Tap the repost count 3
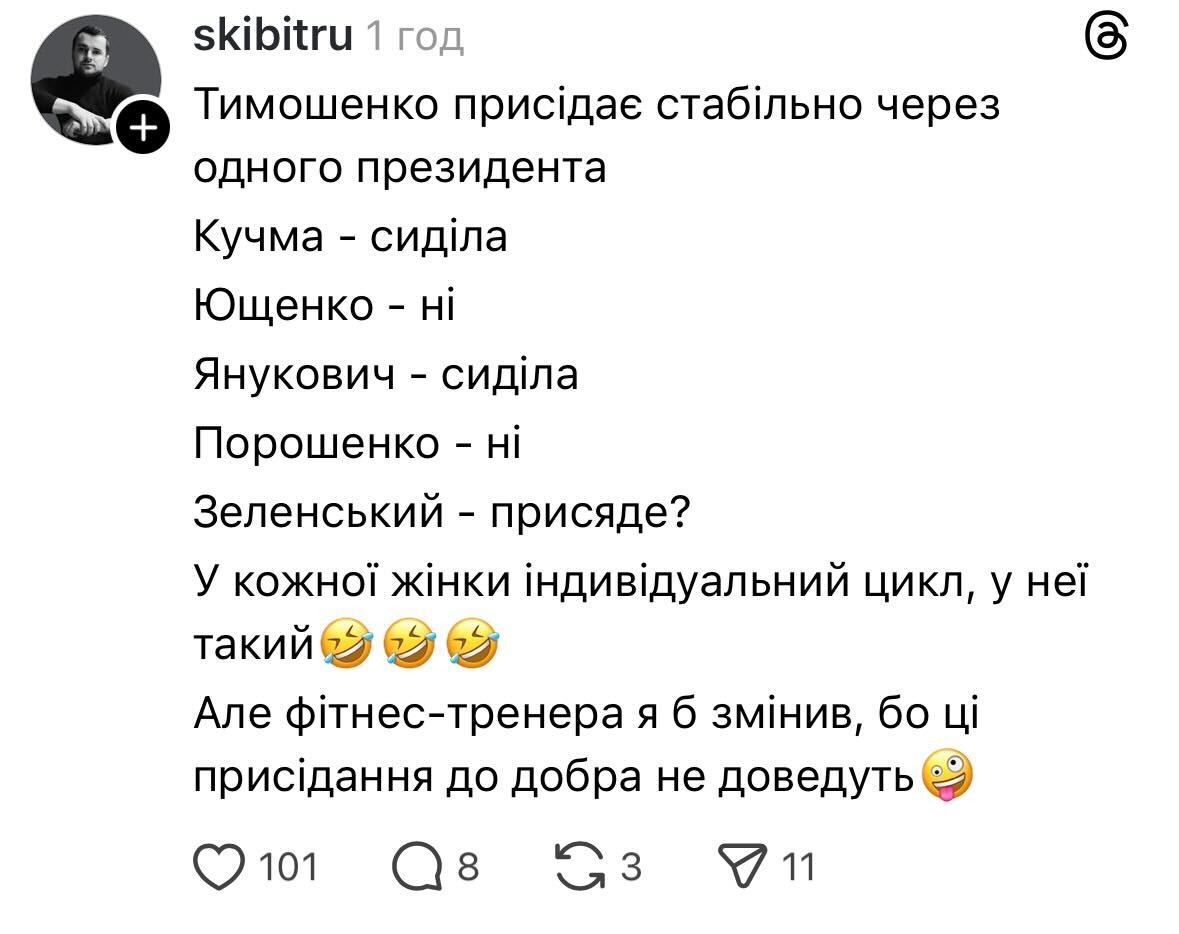Image resolution: width=1179 pixels, height=934 pixels. pyautogui.click(x=630, y=867)
